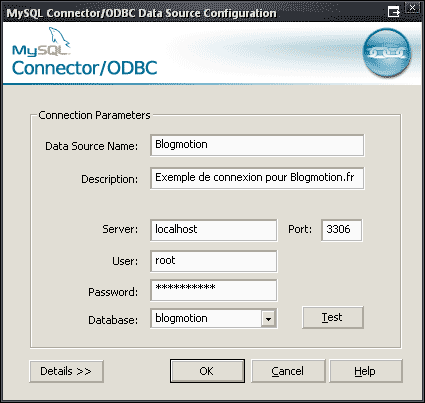Click the Cancel button
This screenshot has width=425, height=403.
[x=288, y=371]
